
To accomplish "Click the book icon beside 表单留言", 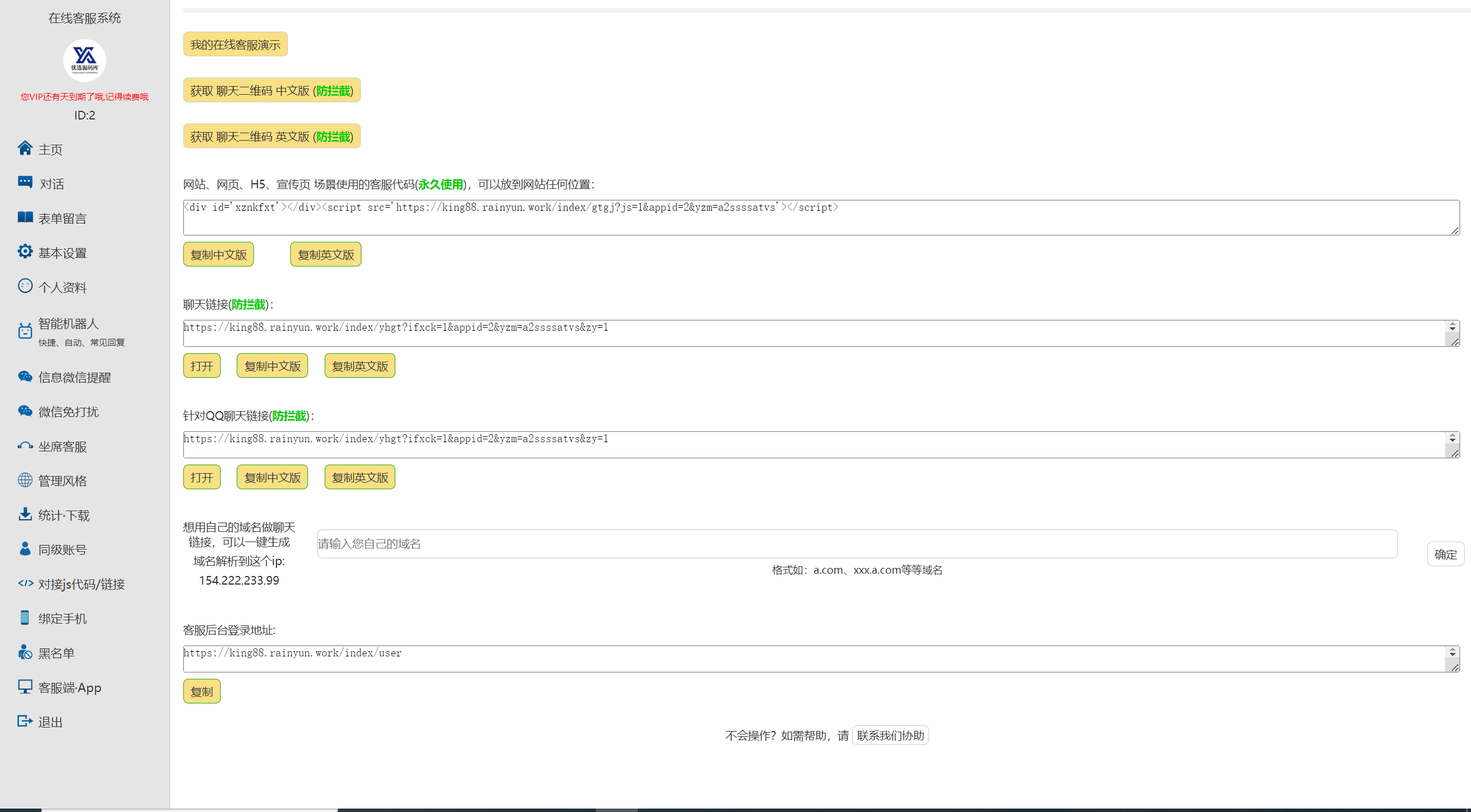I will [x=25, y=217].
